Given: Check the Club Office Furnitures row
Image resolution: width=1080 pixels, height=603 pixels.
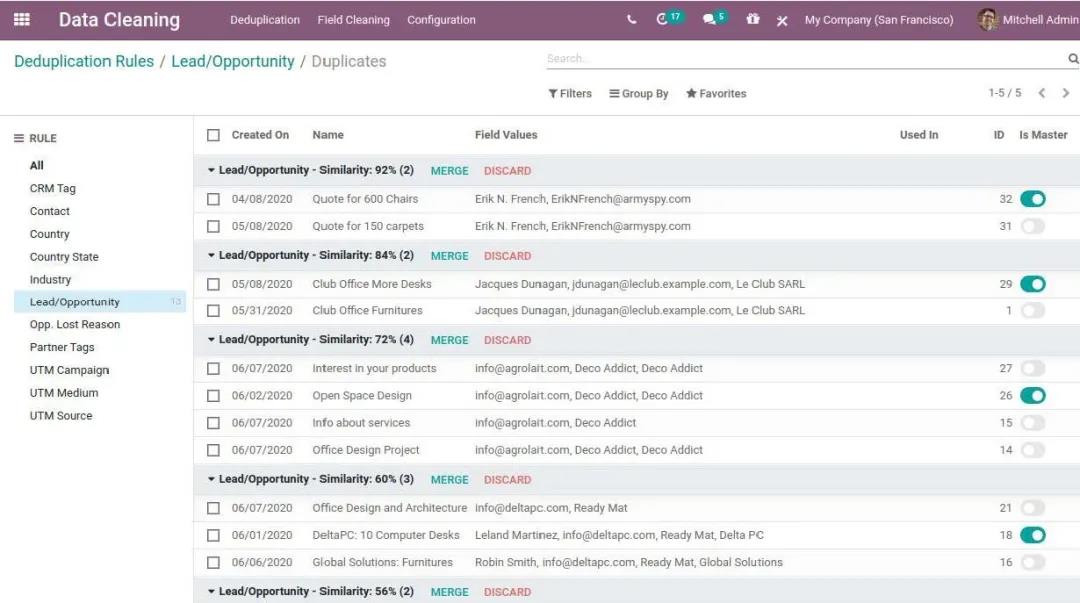Looking at the screenshot, I should point(214,311).
